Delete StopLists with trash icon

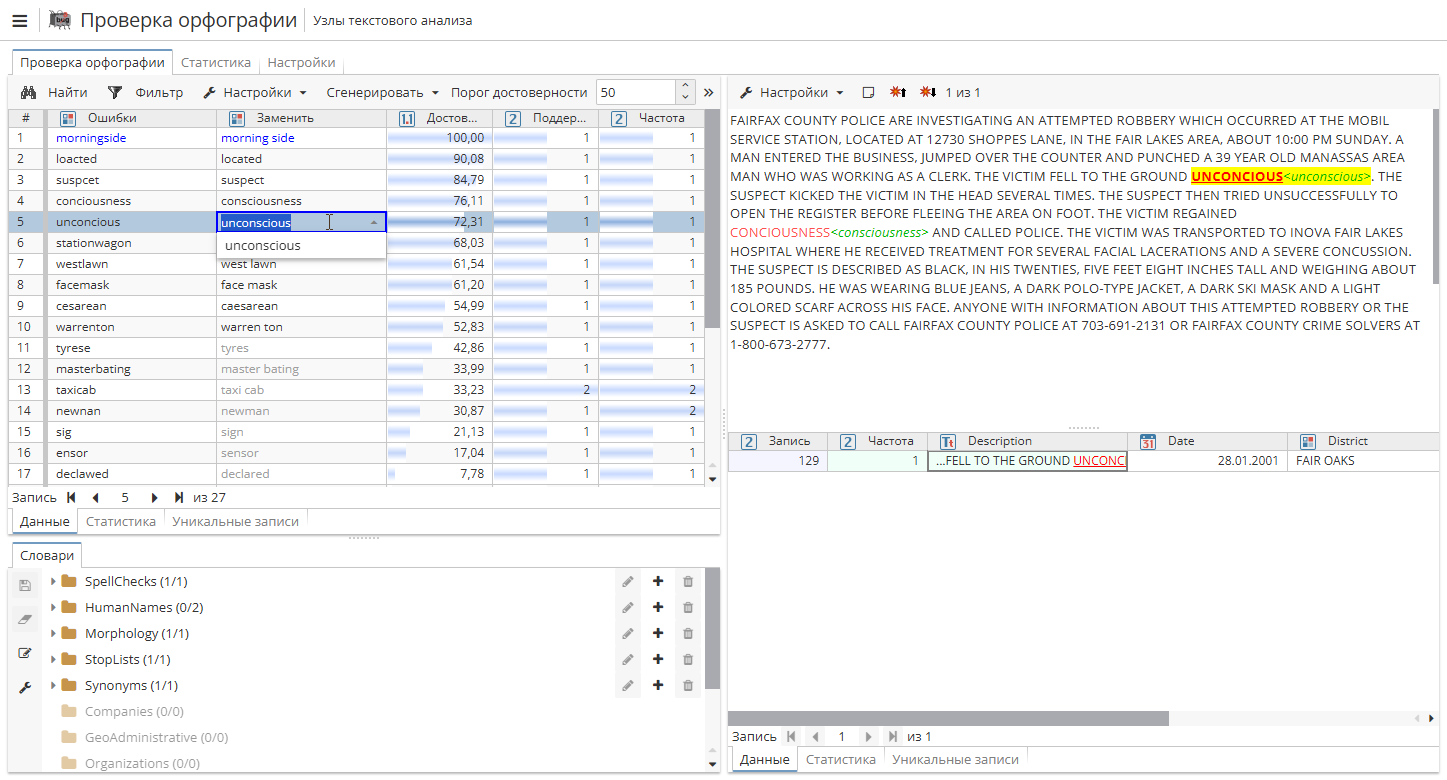click(x=688, y=659)
